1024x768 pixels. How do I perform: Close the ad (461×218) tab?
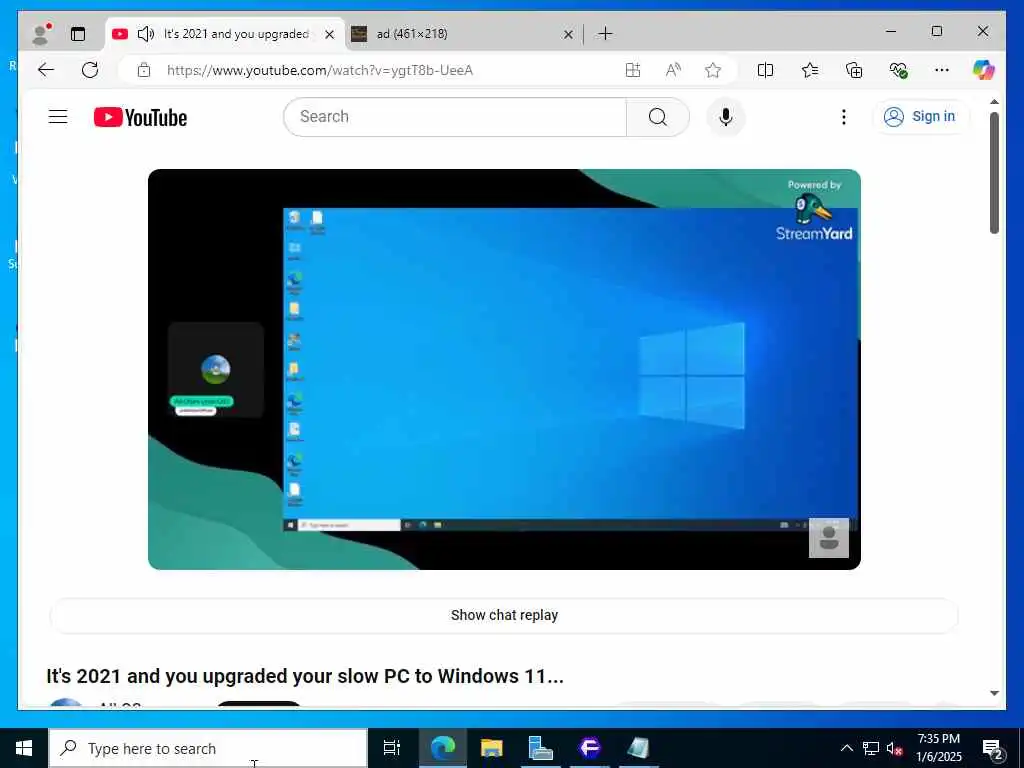(568, 34)
